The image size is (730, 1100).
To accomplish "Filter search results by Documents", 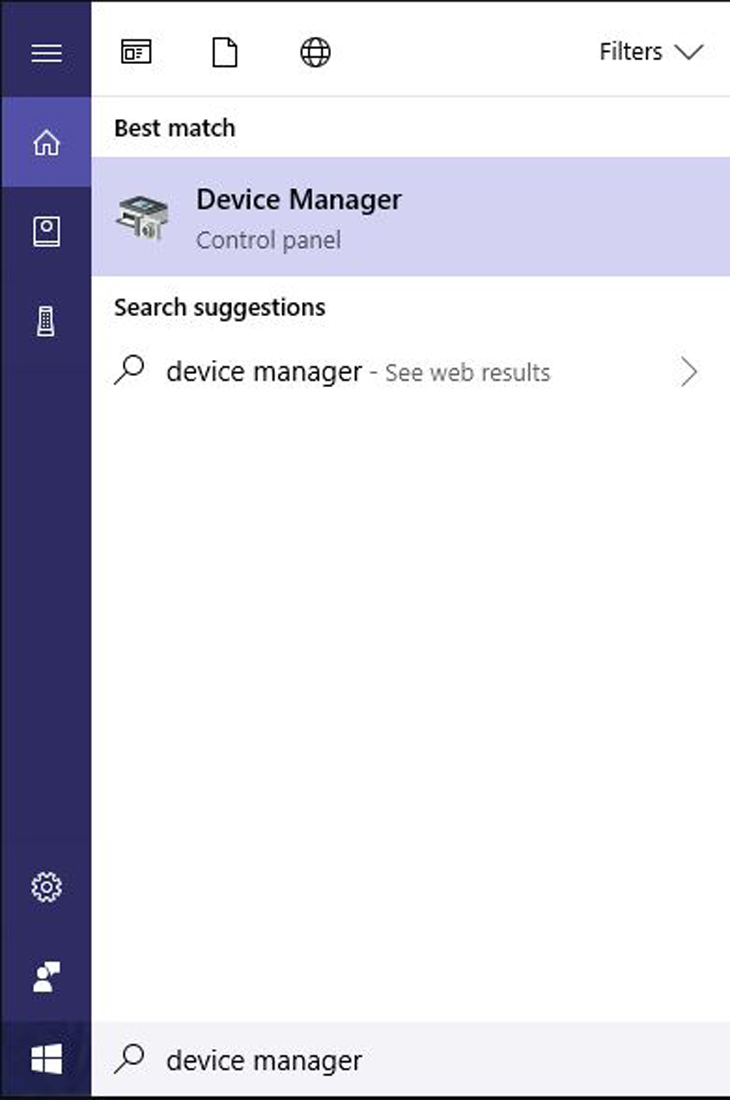I will click(225, 52).
